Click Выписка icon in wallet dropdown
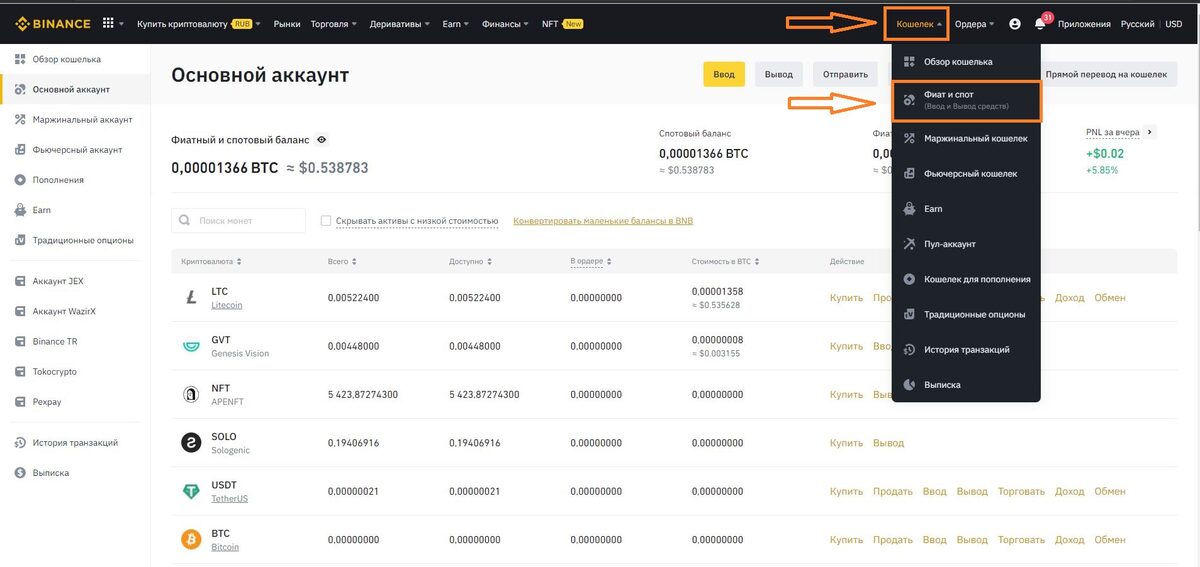Viewport: 1200px width, 567px height. pos(909,384)
